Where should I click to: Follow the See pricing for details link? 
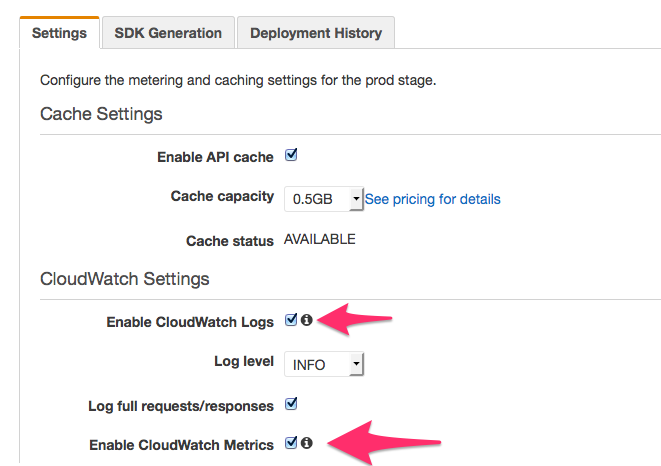pos(432,199)
